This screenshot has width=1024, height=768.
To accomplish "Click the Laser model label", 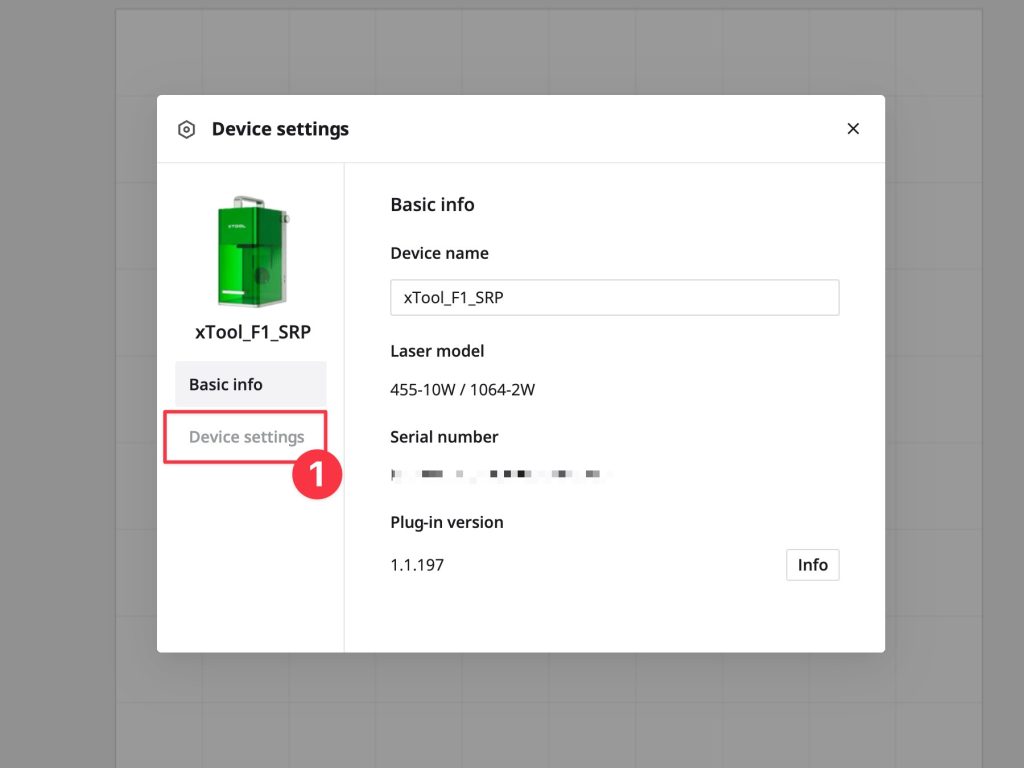I will (x=437, y=351).
